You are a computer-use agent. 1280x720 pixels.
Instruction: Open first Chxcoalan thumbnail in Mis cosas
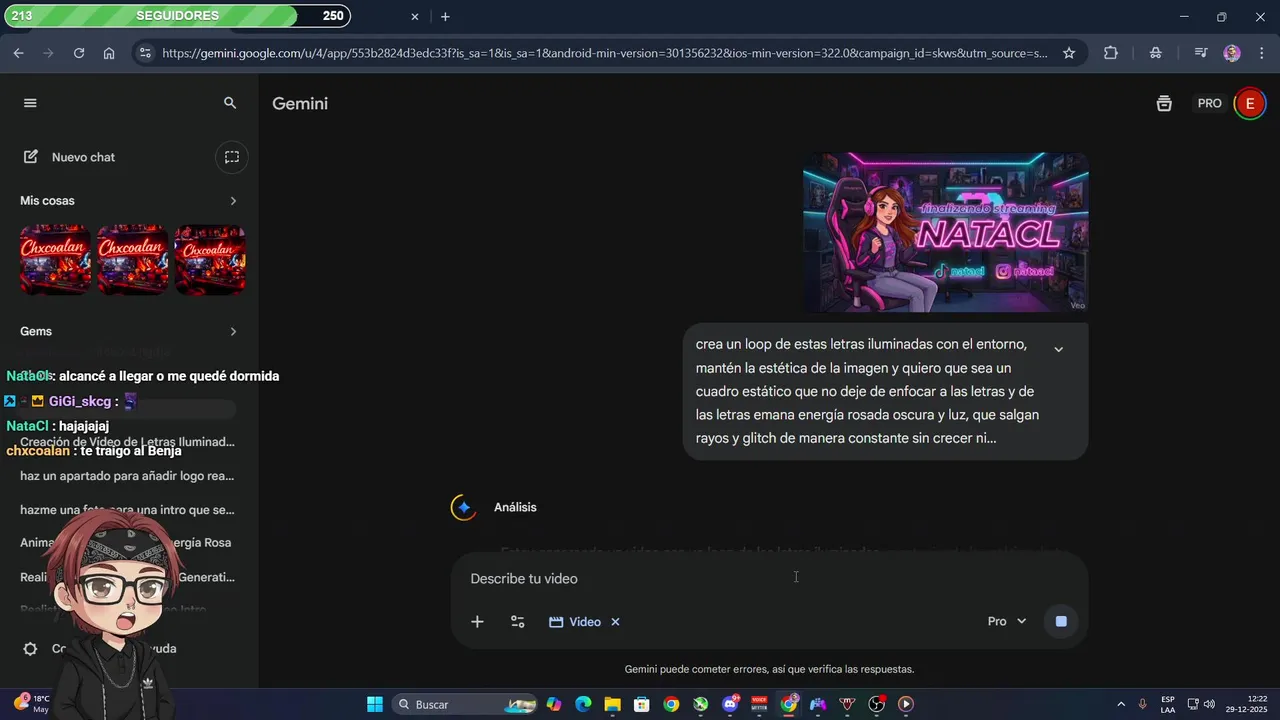point(55,260)
